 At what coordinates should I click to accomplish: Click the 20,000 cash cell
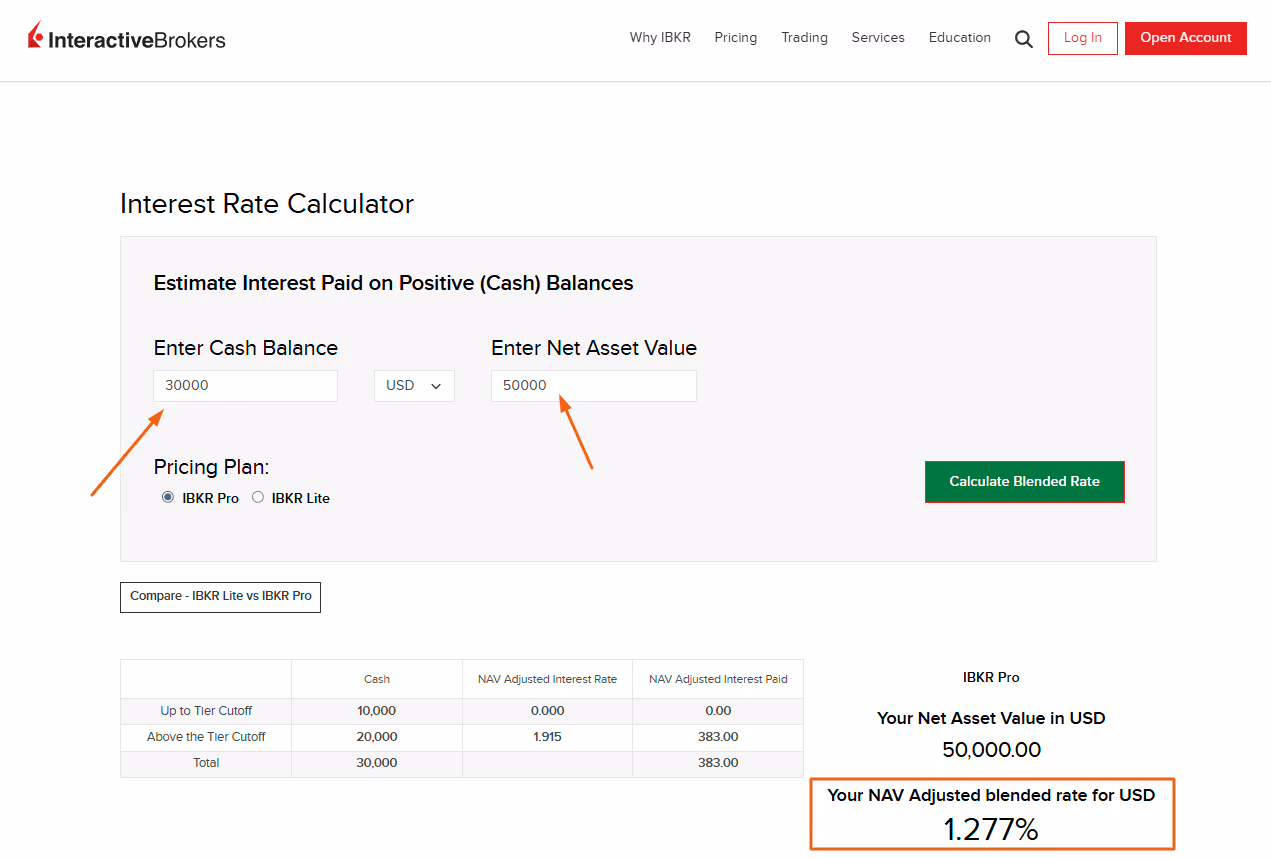(377, 737)
